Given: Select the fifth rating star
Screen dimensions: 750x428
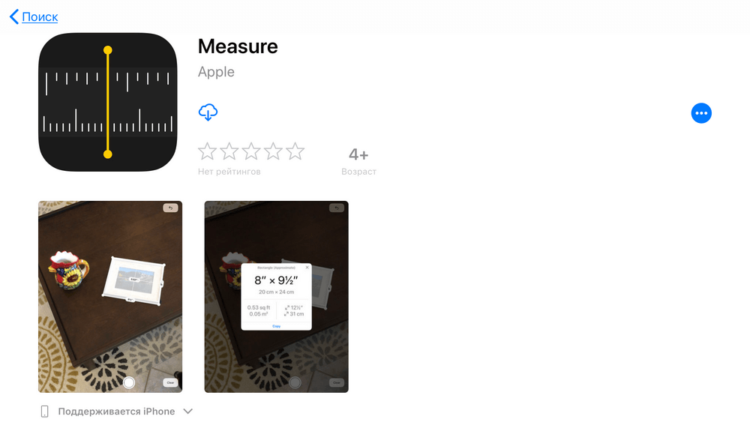Looking at the screenshot, I should [295, 151].
